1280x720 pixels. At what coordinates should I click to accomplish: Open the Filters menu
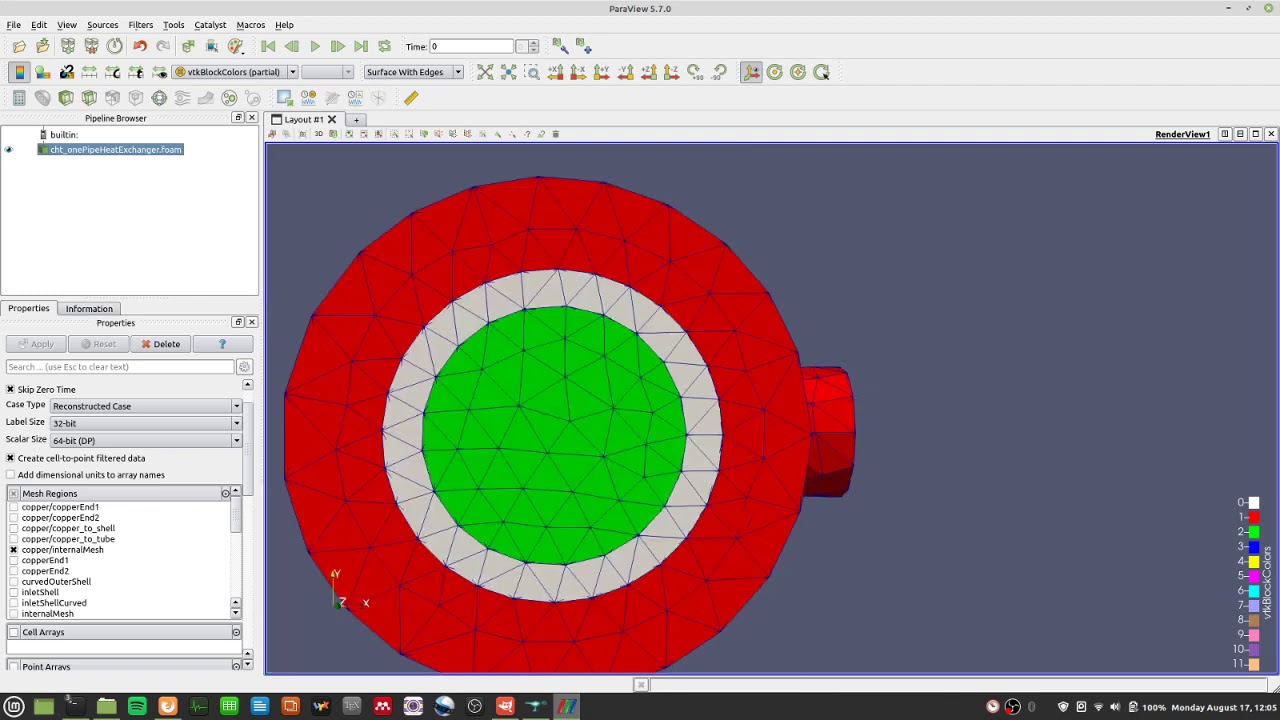click(x=140, y=25)
